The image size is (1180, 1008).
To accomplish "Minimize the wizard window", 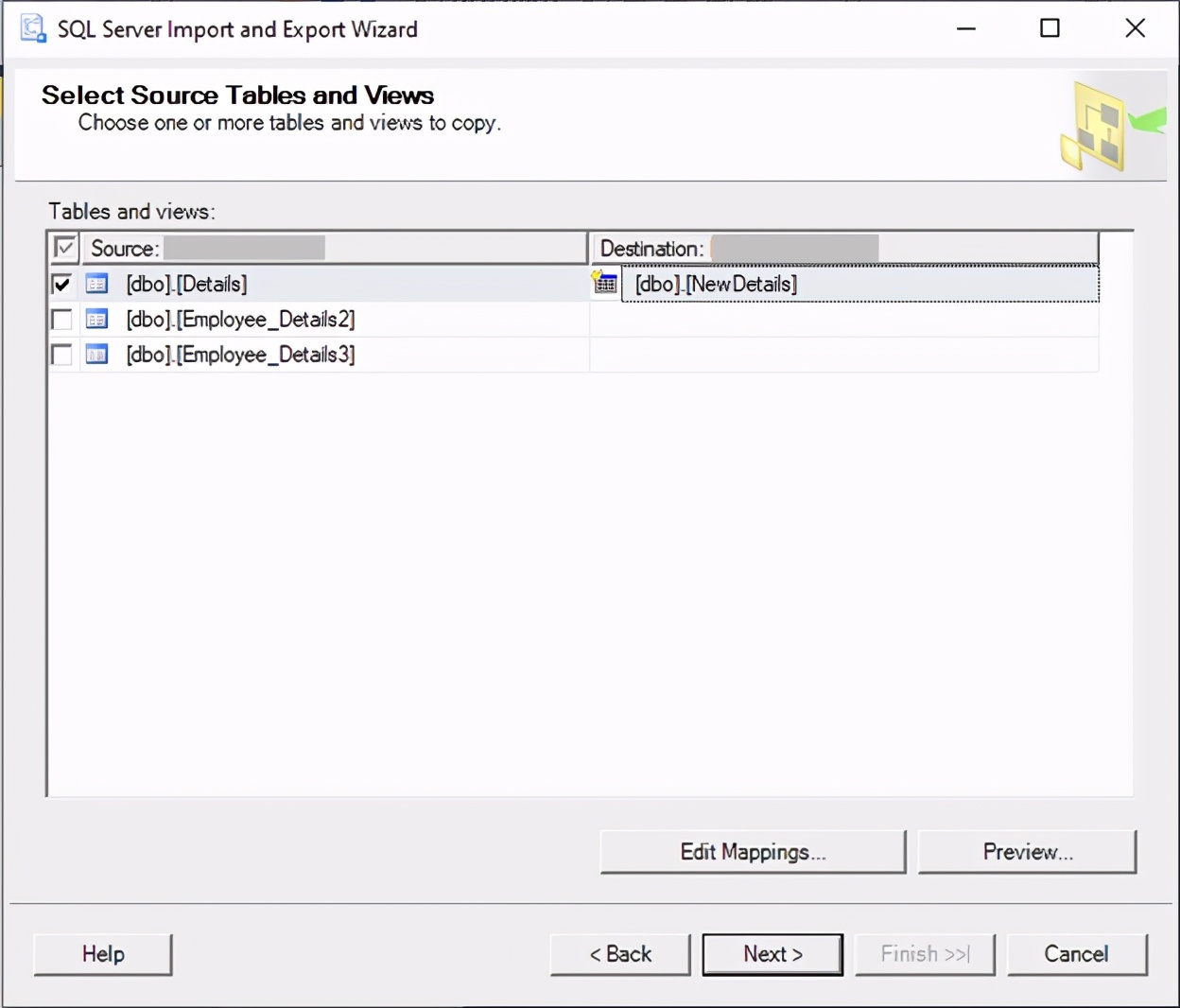I will pos(965,28).
